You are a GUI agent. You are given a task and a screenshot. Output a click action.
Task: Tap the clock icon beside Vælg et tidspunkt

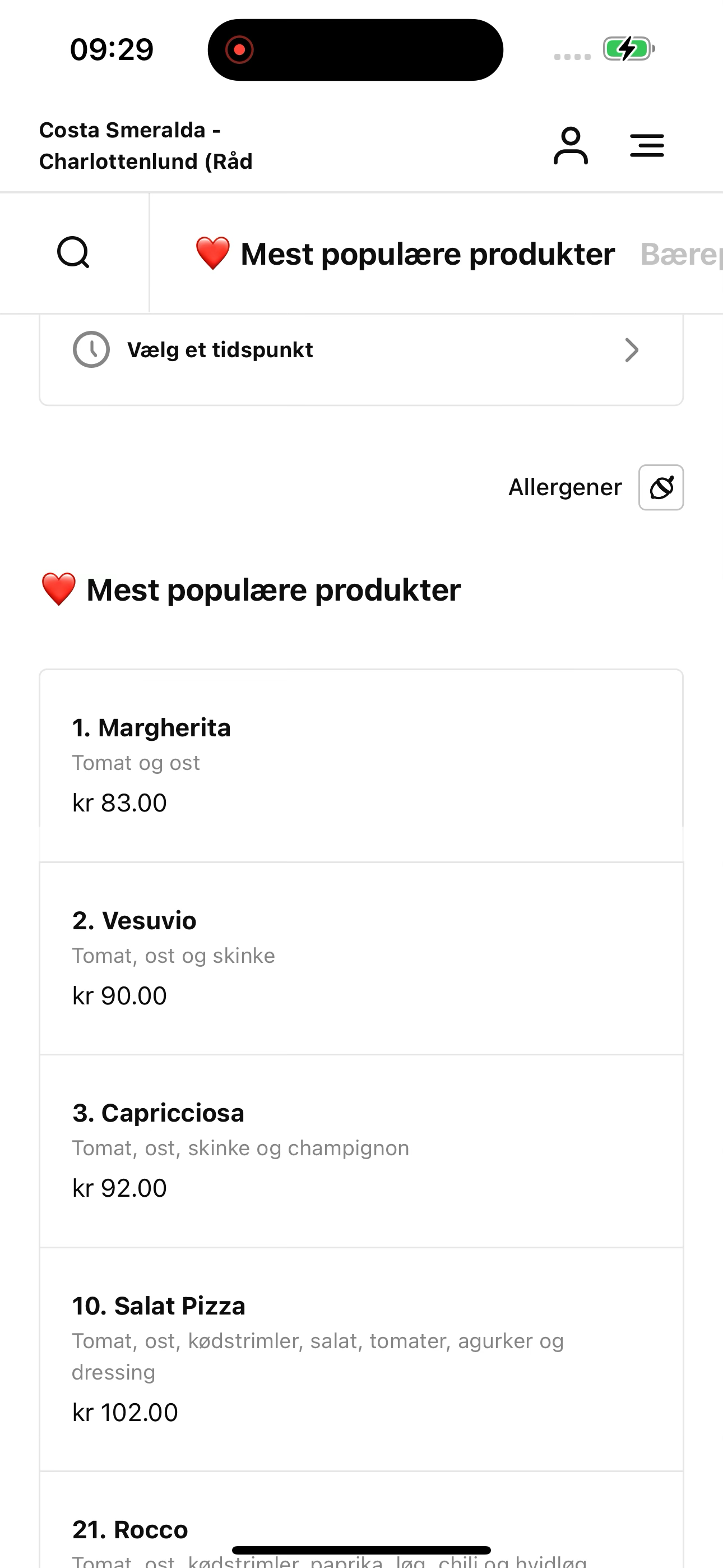point(91,349)
